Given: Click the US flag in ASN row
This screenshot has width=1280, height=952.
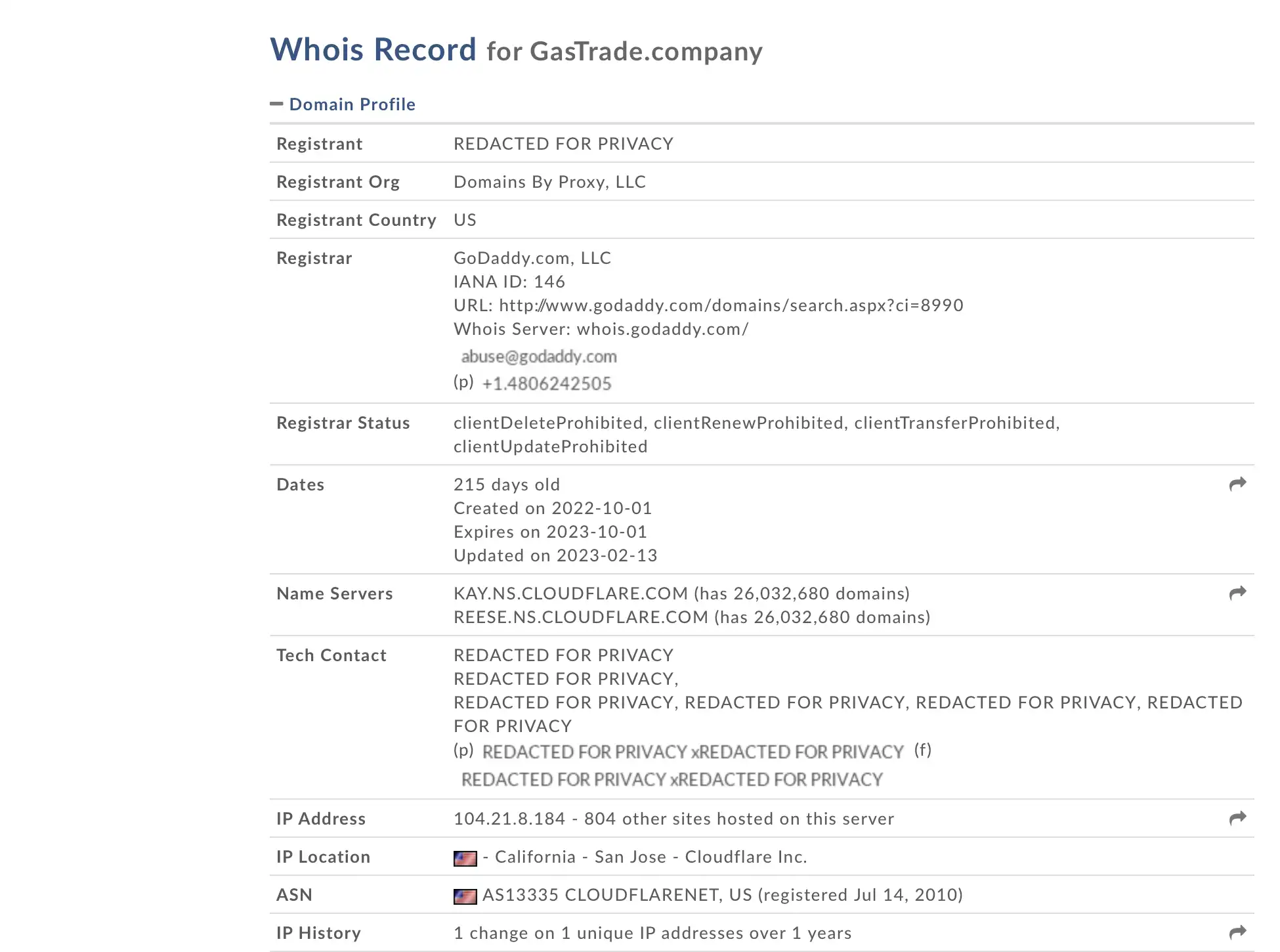Looking at the screenshot, I should click(465, 896).
